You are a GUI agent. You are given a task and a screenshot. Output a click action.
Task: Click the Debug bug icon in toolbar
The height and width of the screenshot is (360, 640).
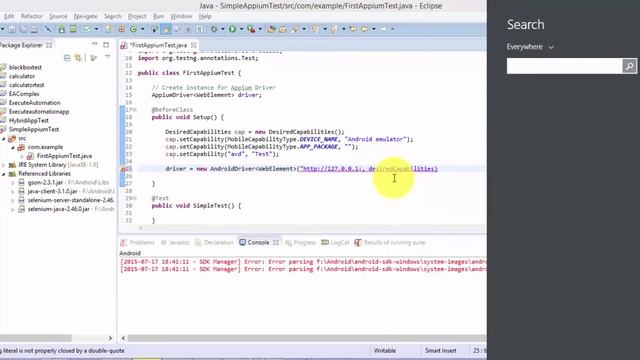pyautogui.click(x=214, y=29)
